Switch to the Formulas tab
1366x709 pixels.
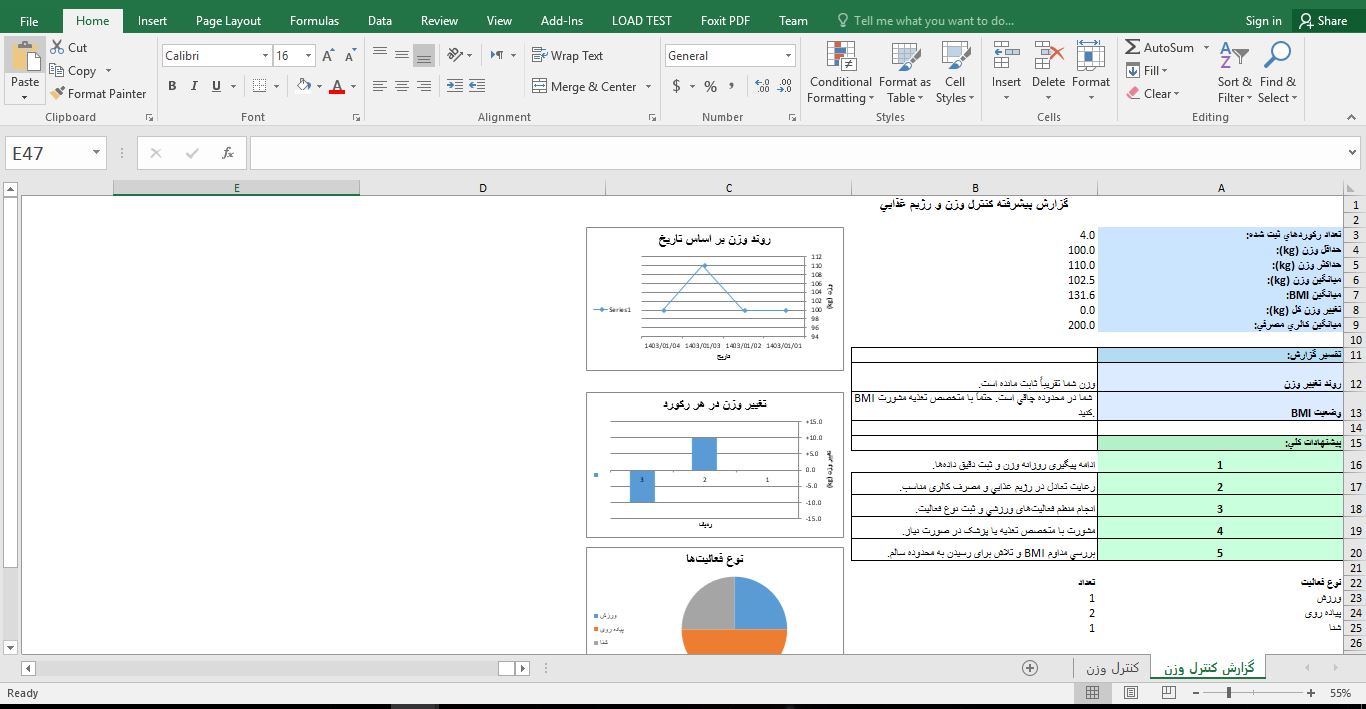(x=314, y=21)
